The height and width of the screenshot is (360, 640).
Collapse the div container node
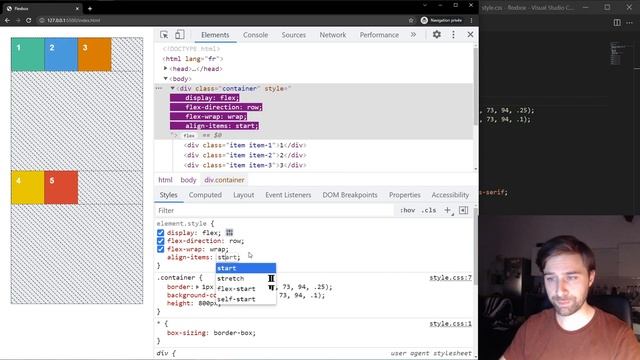click(172, 88)
